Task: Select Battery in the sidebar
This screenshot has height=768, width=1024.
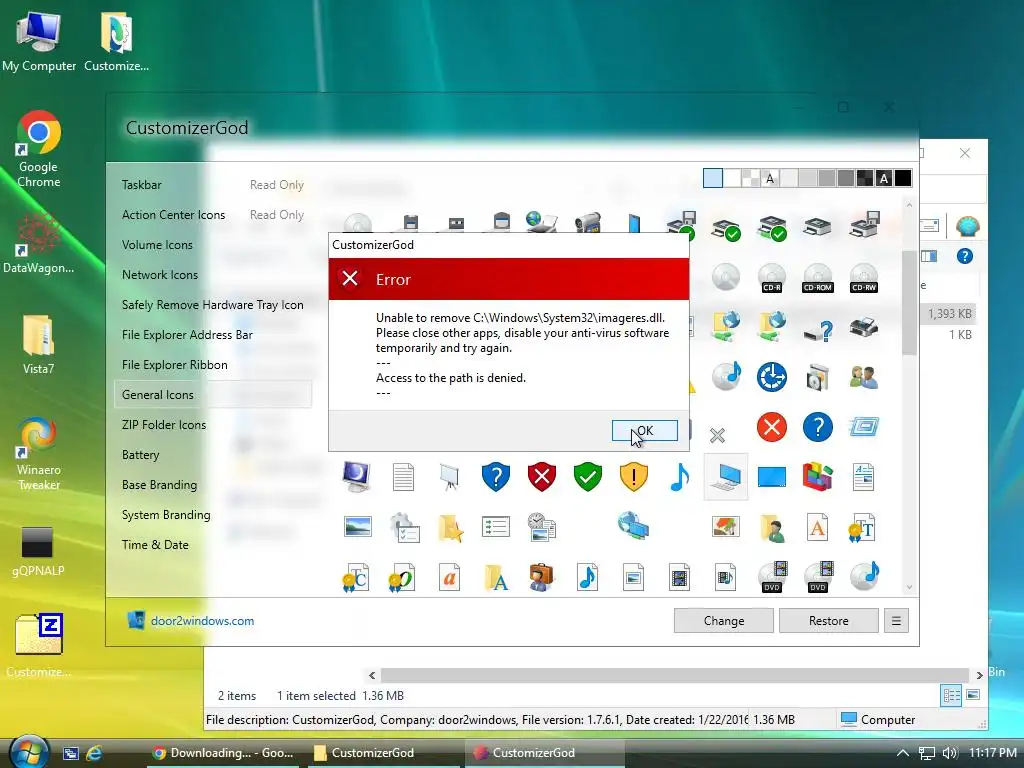Action: click(x=140, y=455)
